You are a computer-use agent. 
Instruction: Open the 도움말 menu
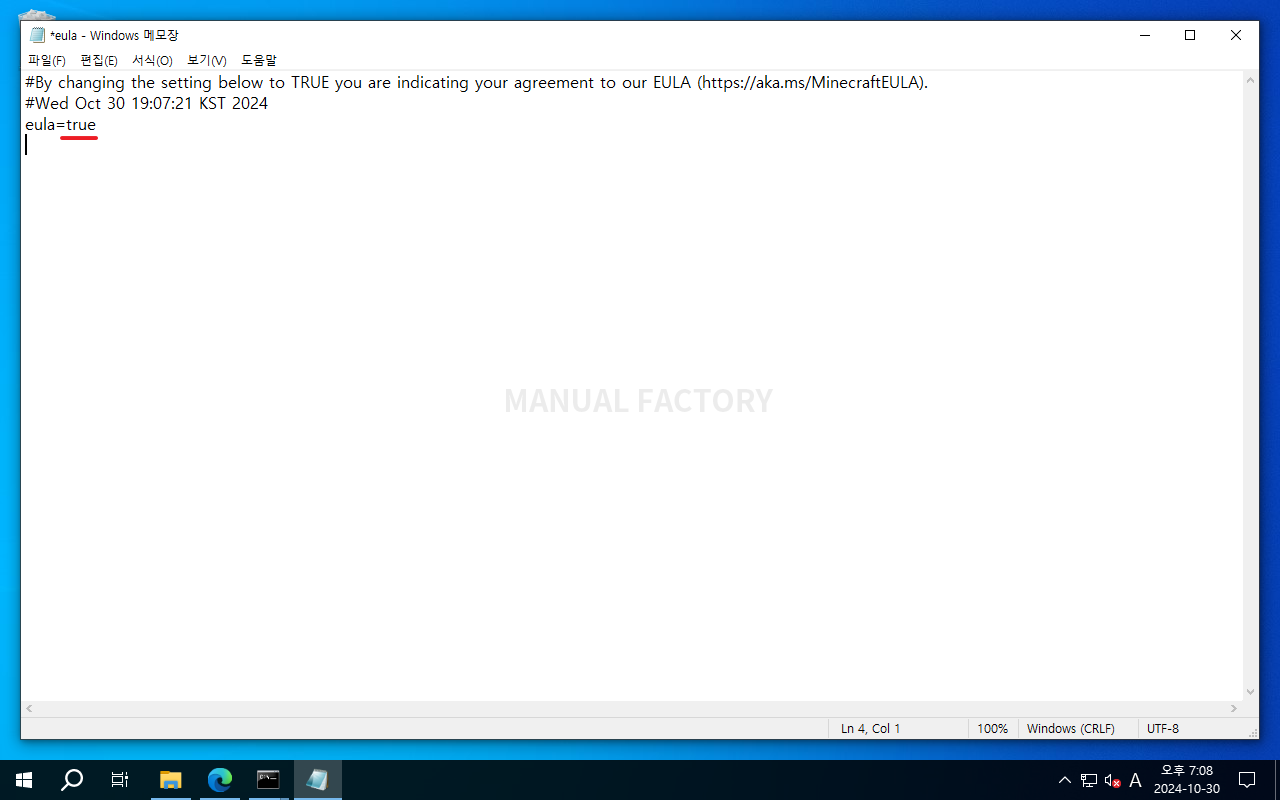[x=259, y=61]
